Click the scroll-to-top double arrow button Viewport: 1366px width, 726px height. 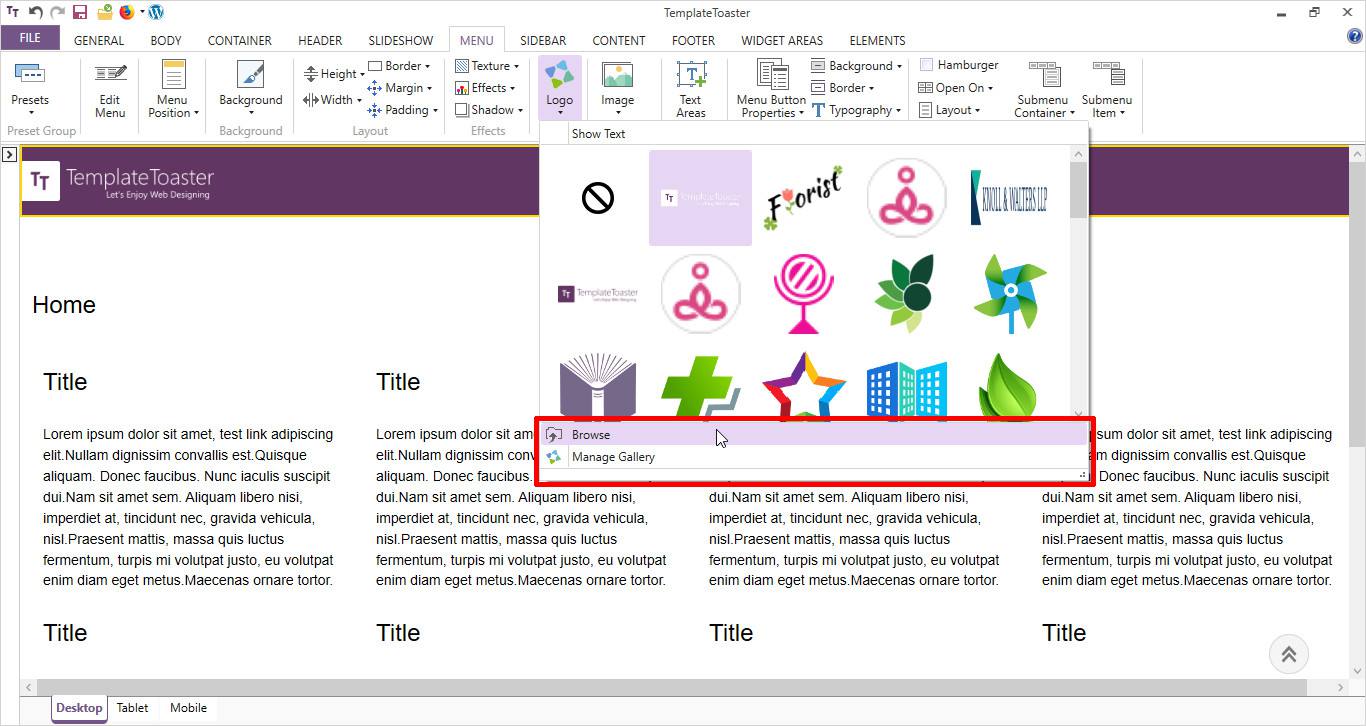1288,655
